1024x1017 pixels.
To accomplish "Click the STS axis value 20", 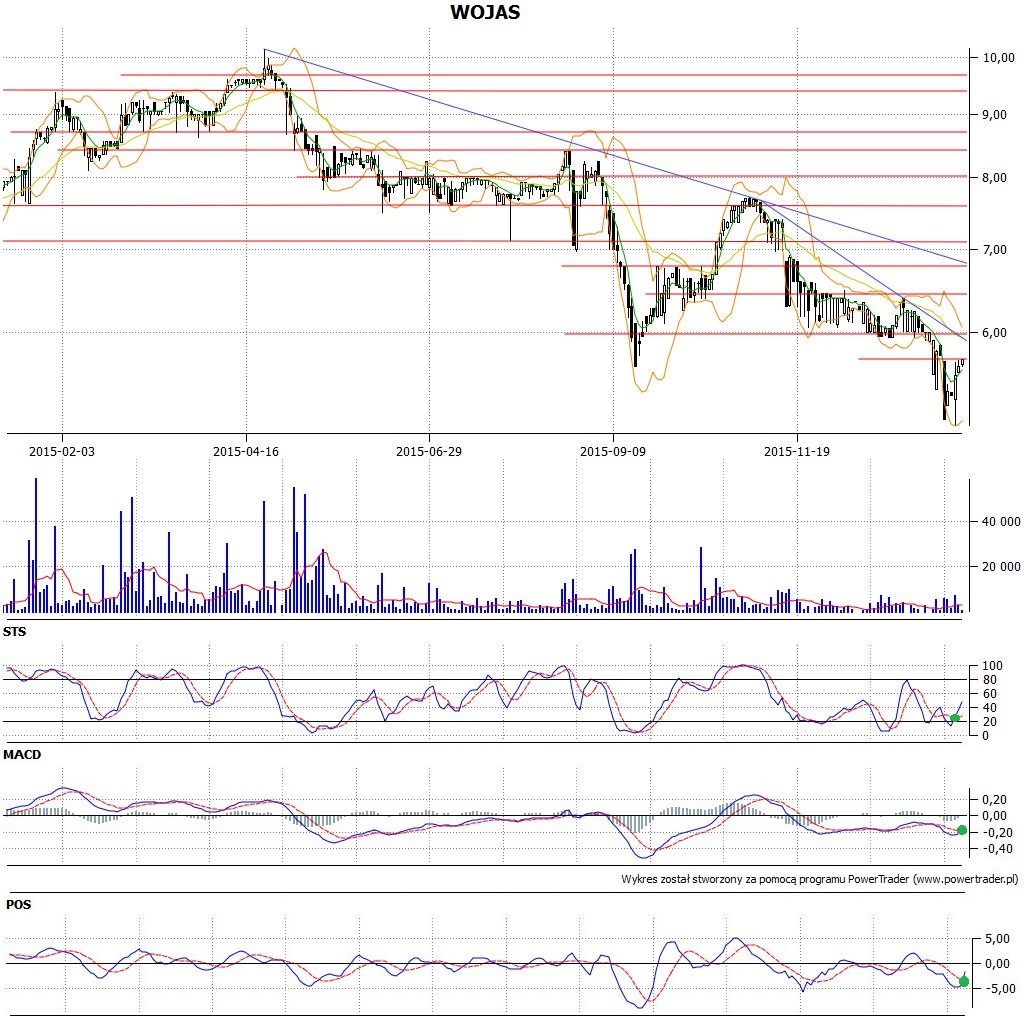I will pyautogui.click(x=989, y=722).
